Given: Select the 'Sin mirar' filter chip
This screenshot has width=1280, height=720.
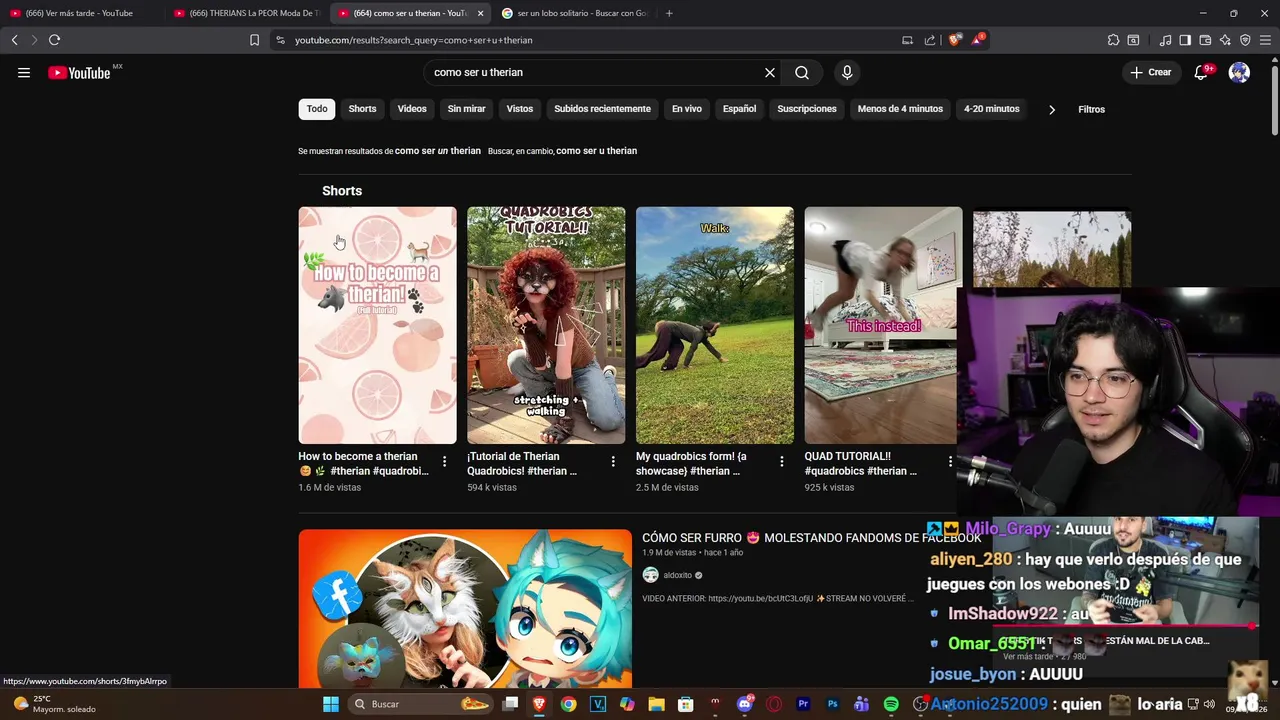Looking at the screenshot, I should [x=466, y=109].
